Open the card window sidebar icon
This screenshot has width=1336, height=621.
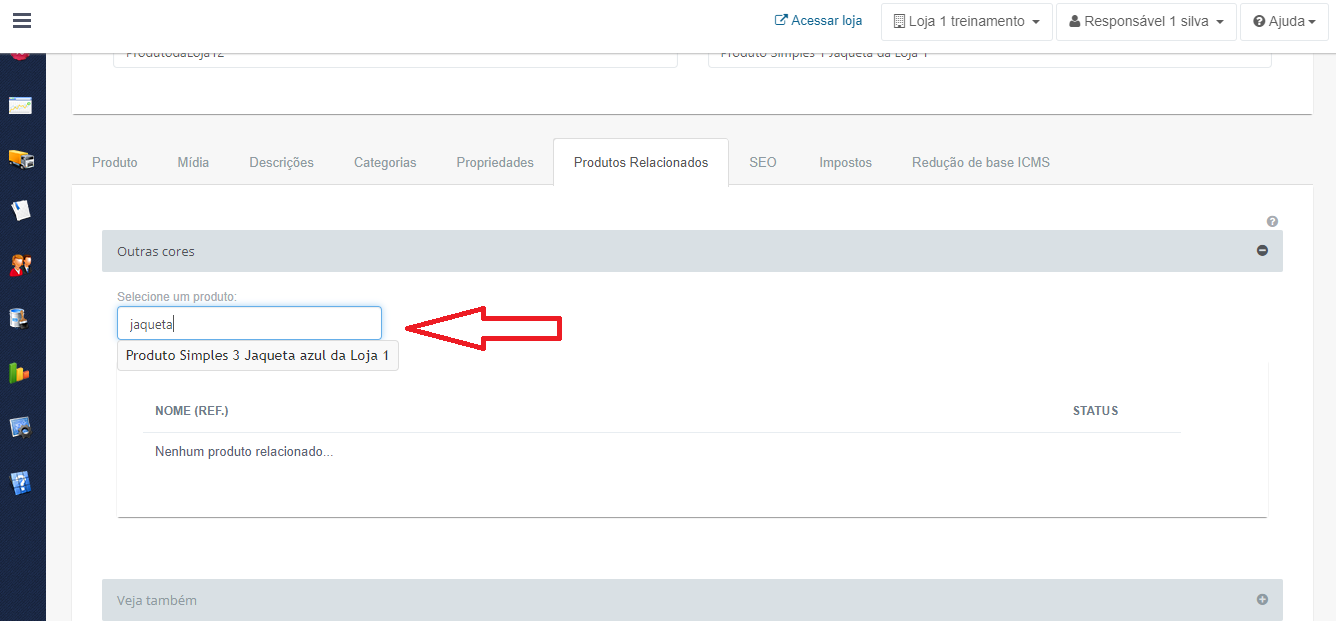click(x=21, y=105)
